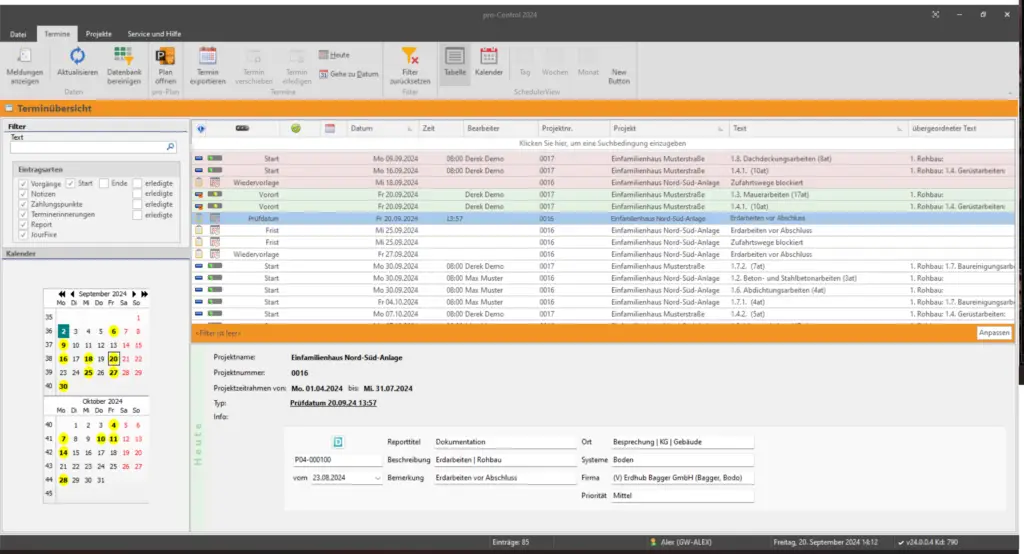This screenshot has width=1024, height=554.
Task: Toggle the Terminerinnerungen checkbox
Action: 24,214
